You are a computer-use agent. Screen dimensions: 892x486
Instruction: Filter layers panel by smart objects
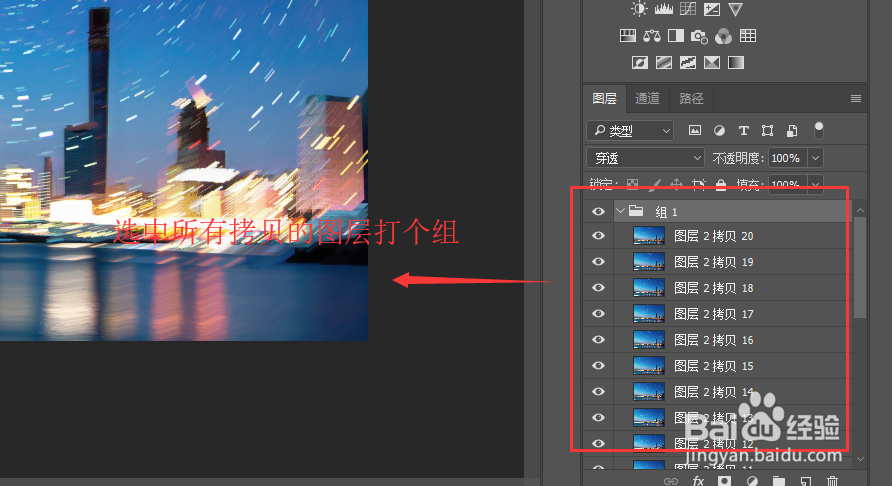792,130
